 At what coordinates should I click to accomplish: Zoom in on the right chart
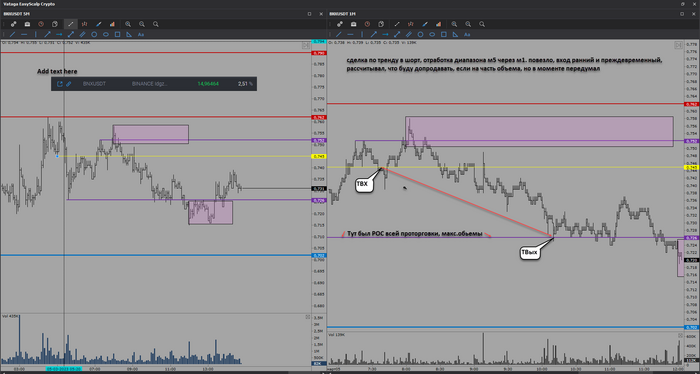(x=454, y=24)
